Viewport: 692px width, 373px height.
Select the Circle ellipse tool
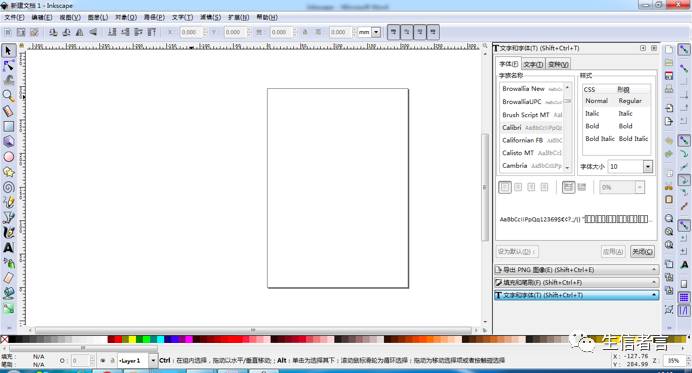point(8,157)
